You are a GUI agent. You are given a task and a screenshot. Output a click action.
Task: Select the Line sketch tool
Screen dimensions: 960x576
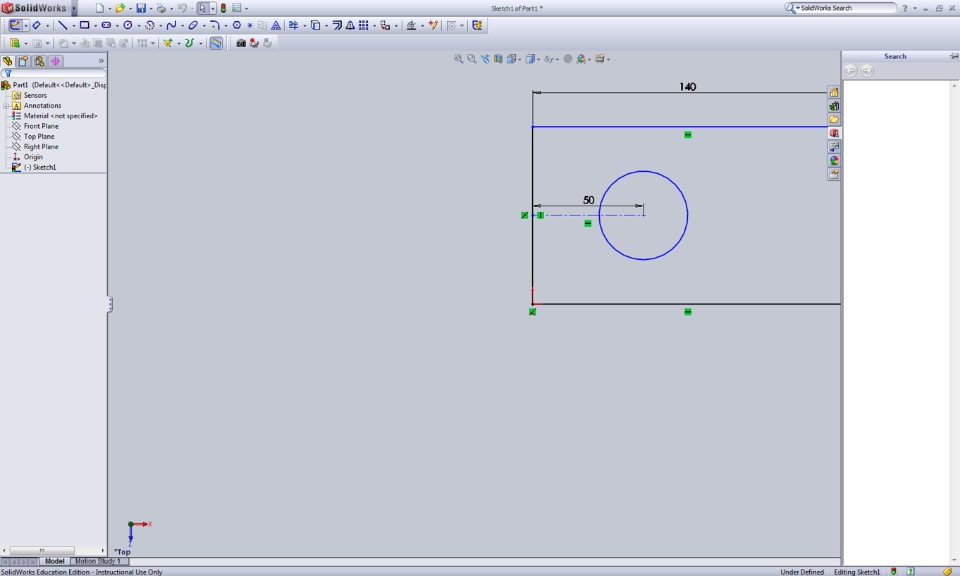tap(62, 25)
